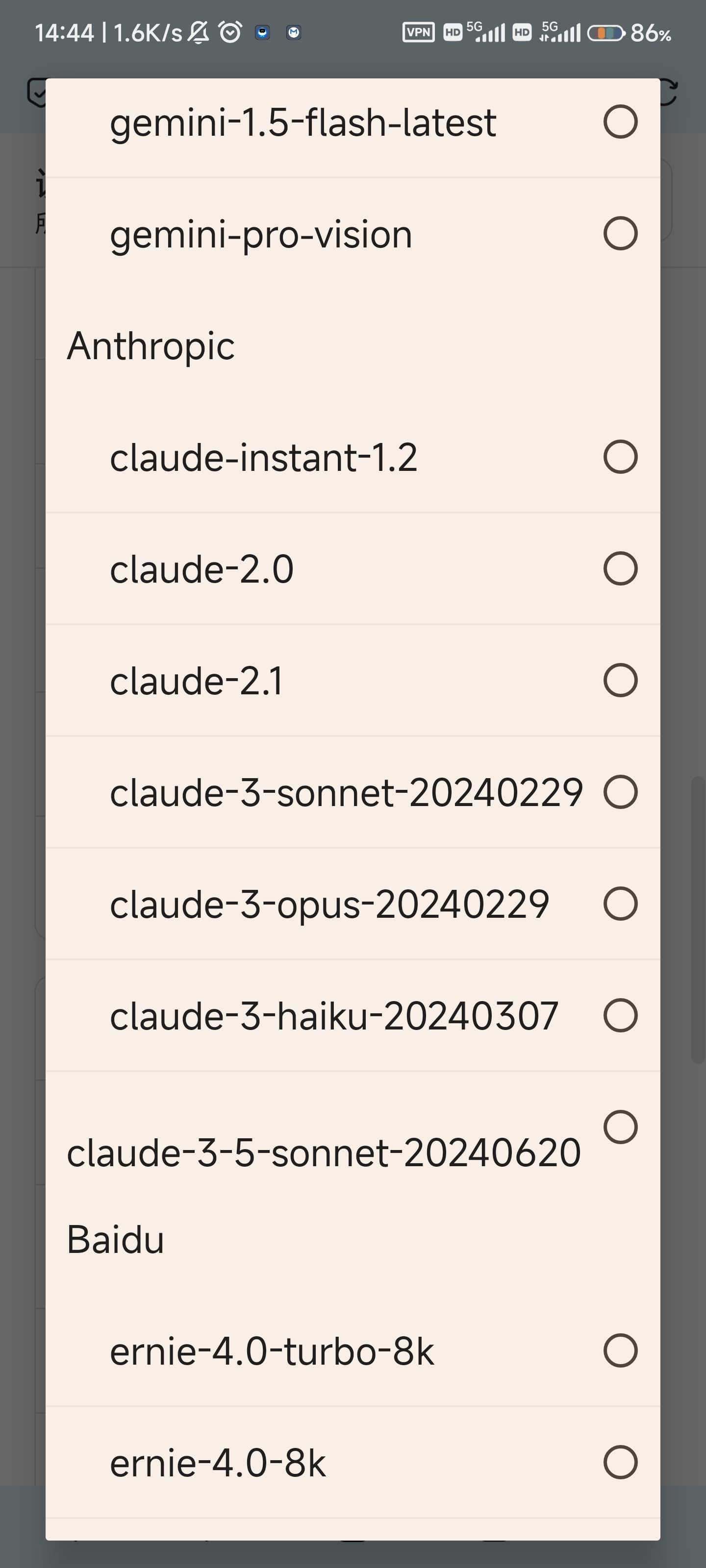Tap the battery indicator icon
The image size is (706, 1568).
[x=606, y=33]
